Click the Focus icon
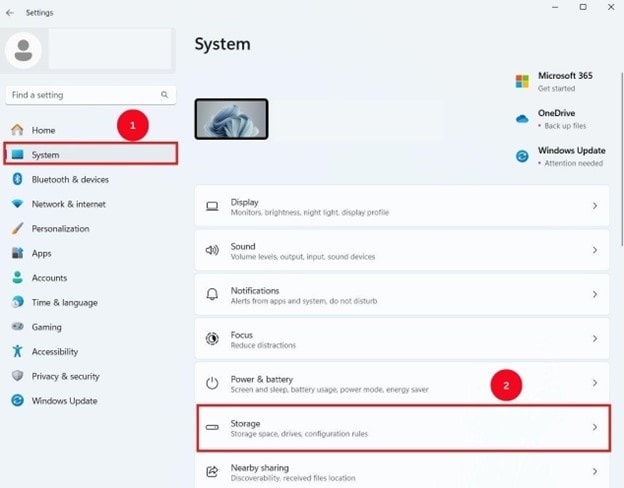Image resolution: width=624 pixels, height=488 pixels. tap(212, 338)
